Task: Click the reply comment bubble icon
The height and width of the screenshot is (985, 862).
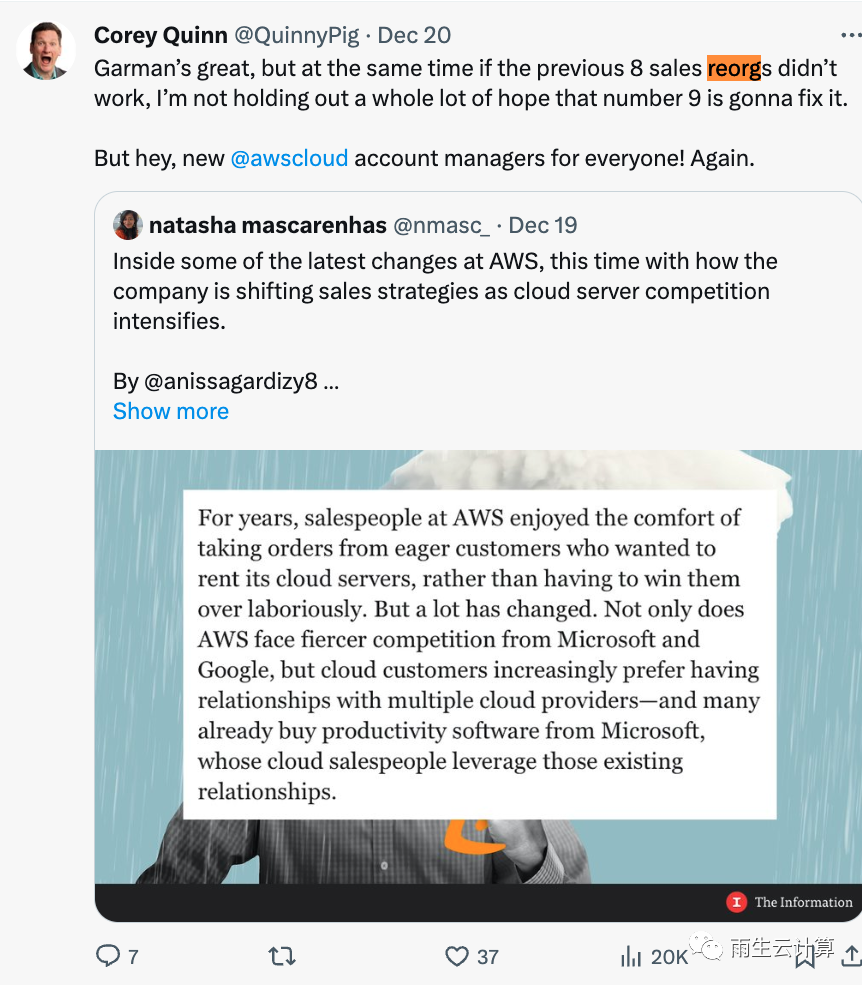Action: (x=108, y=956)
